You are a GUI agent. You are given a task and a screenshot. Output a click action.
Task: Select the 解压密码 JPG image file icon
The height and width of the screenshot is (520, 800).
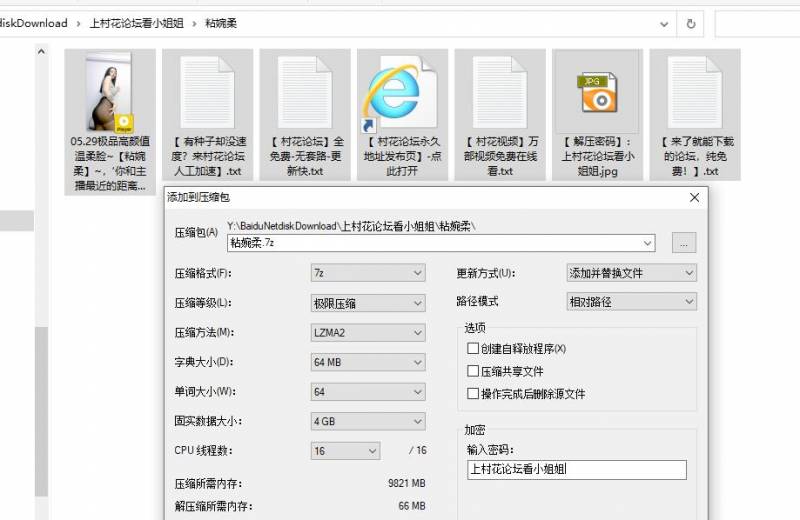[597, 94]
